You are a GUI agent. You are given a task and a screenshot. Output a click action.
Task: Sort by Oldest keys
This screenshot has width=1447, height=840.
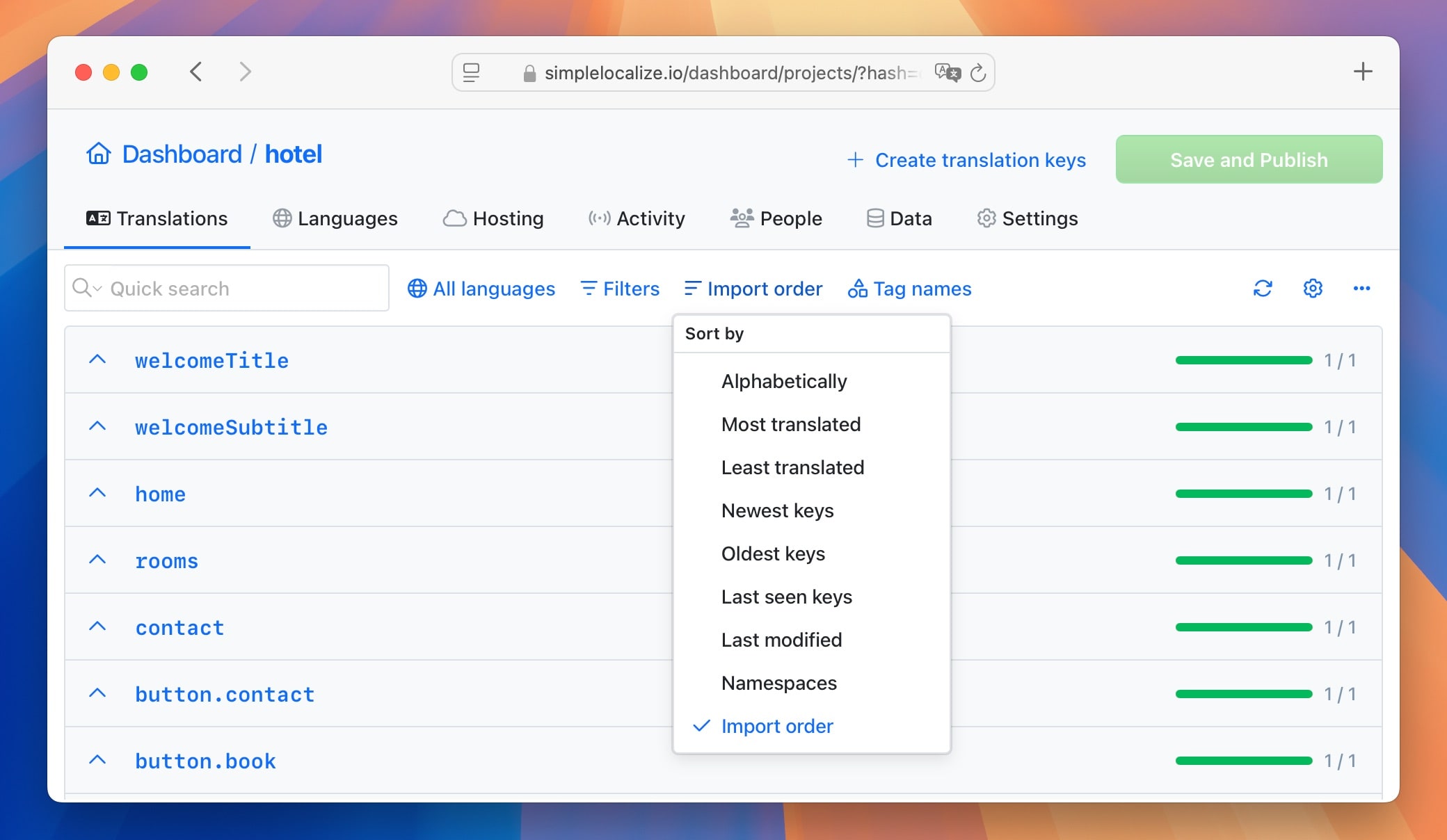[x=812, y=554]
